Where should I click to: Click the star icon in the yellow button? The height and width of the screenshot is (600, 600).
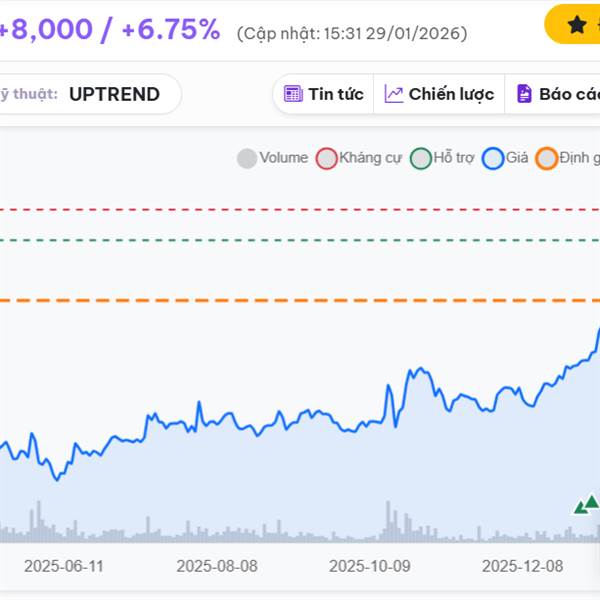[x=577, y=25]
